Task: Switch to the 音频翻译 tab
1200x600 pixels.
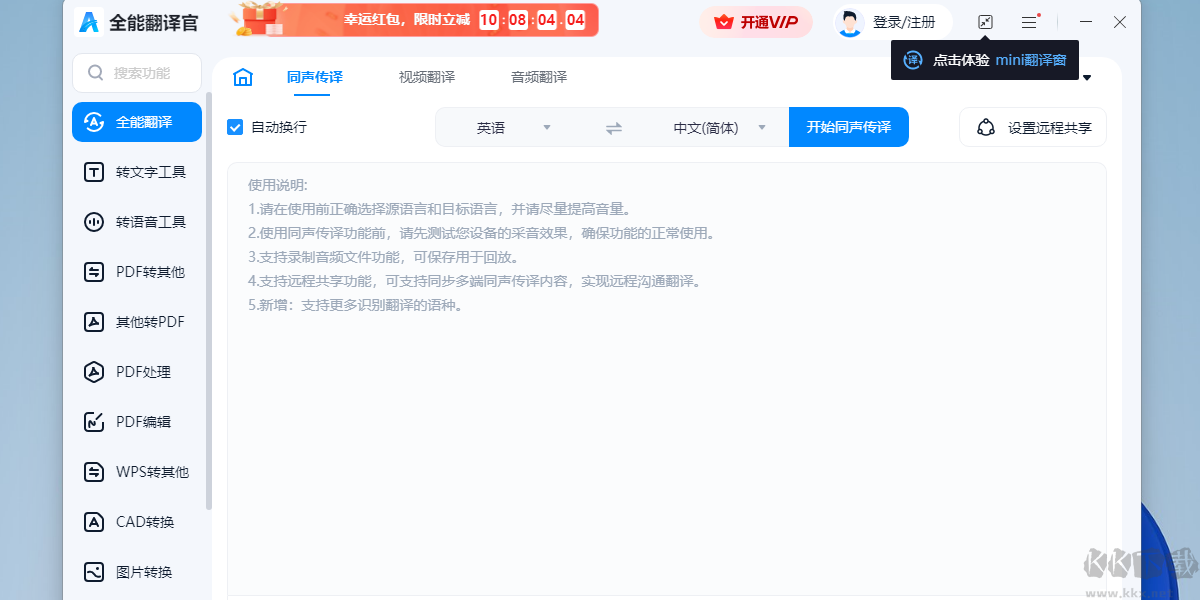Action: point(536,76)
